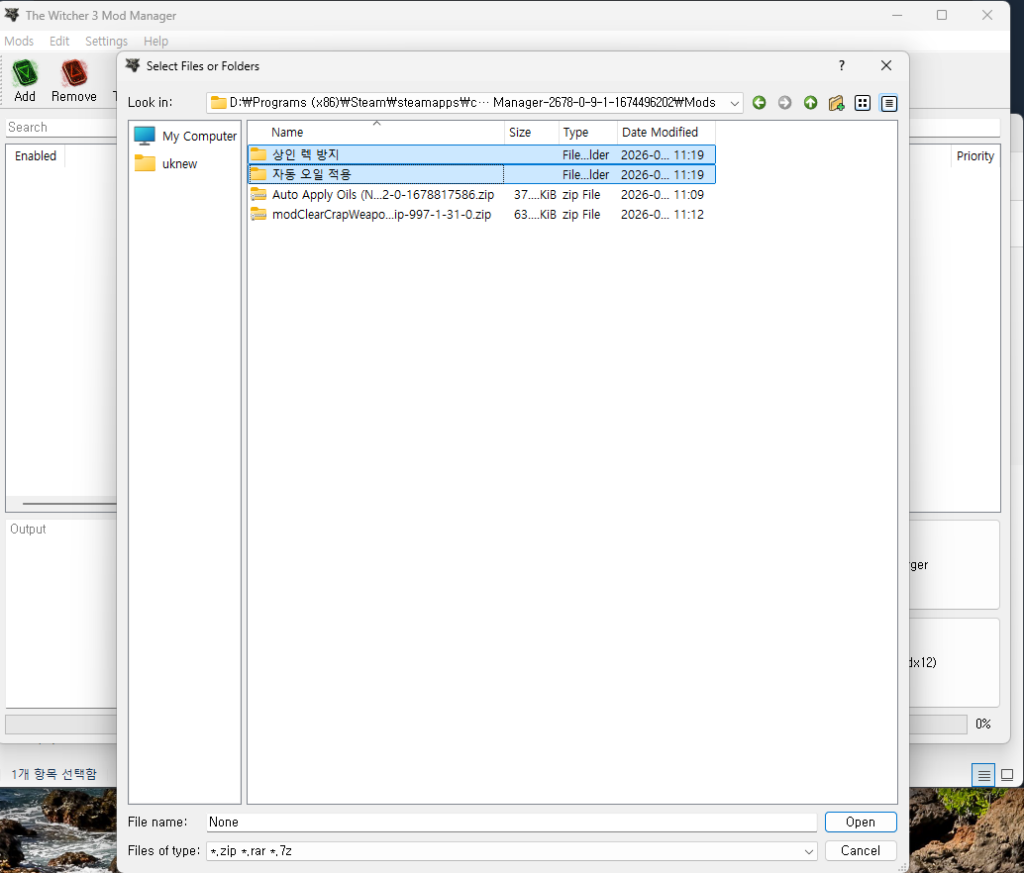1024x873 pixels.
Task: Click the 11:09 date modified cell
Action: 662,195
